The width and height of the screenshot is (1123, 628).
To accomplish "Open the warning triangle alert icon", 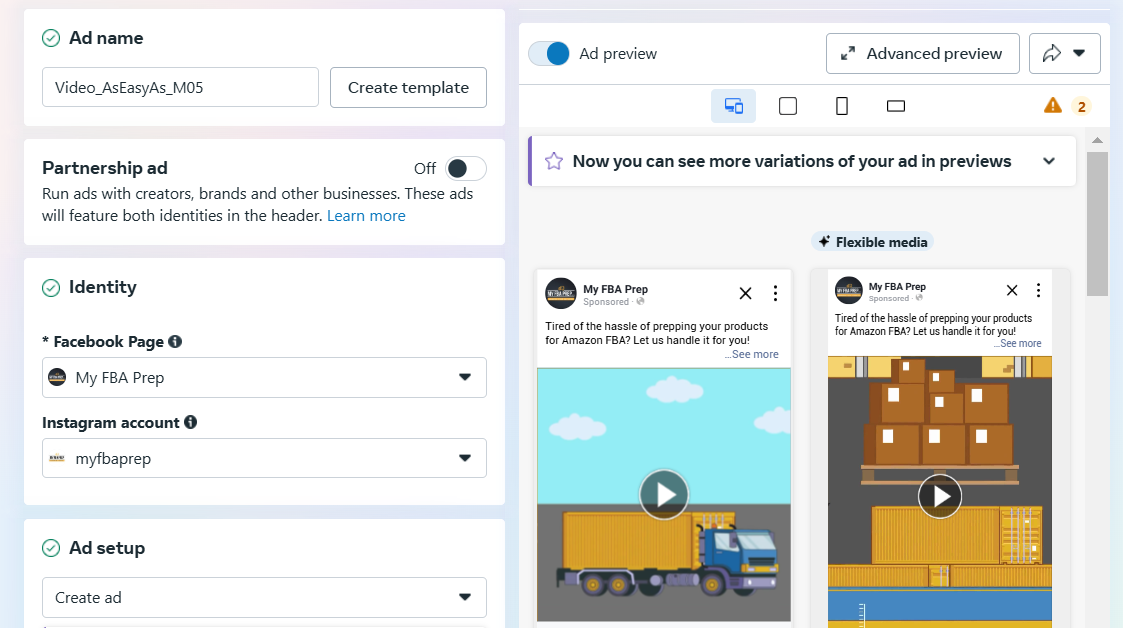I will pos(1053,106).
